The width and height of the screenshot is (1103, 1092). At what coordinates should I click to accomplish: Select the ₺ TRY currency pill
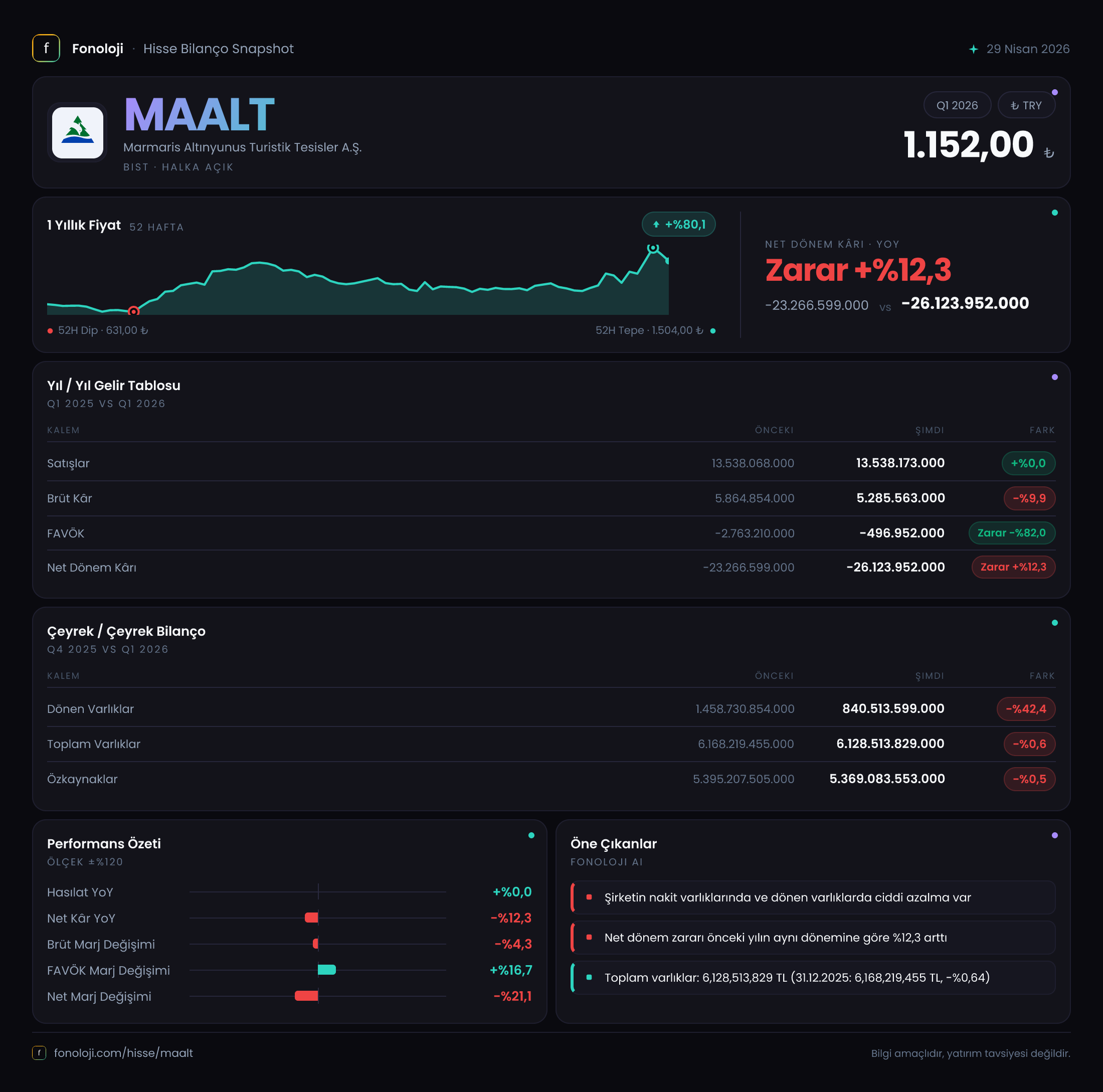[1026, 105]
